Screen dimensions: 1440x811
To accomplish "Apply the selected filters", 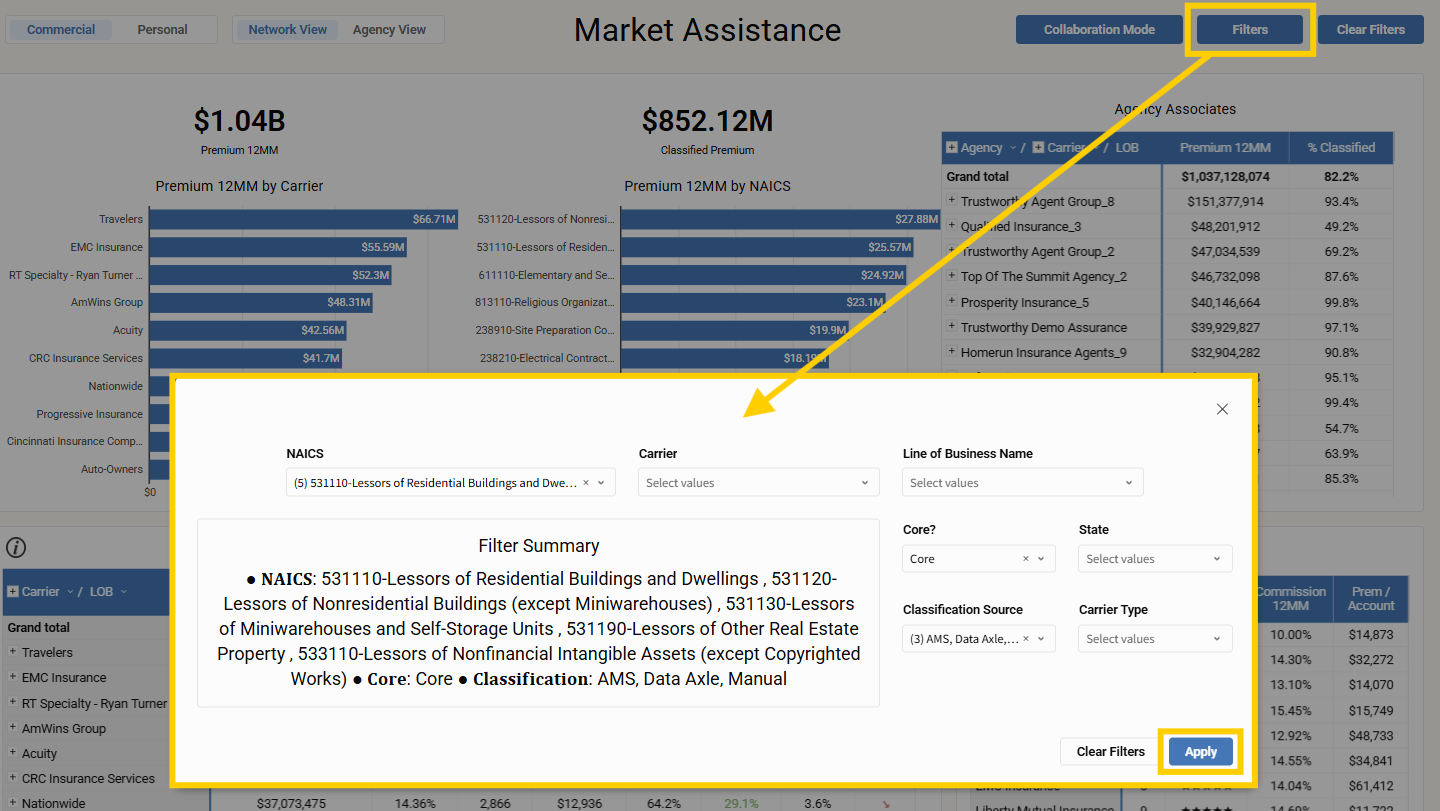I will tap(1201, 751).
